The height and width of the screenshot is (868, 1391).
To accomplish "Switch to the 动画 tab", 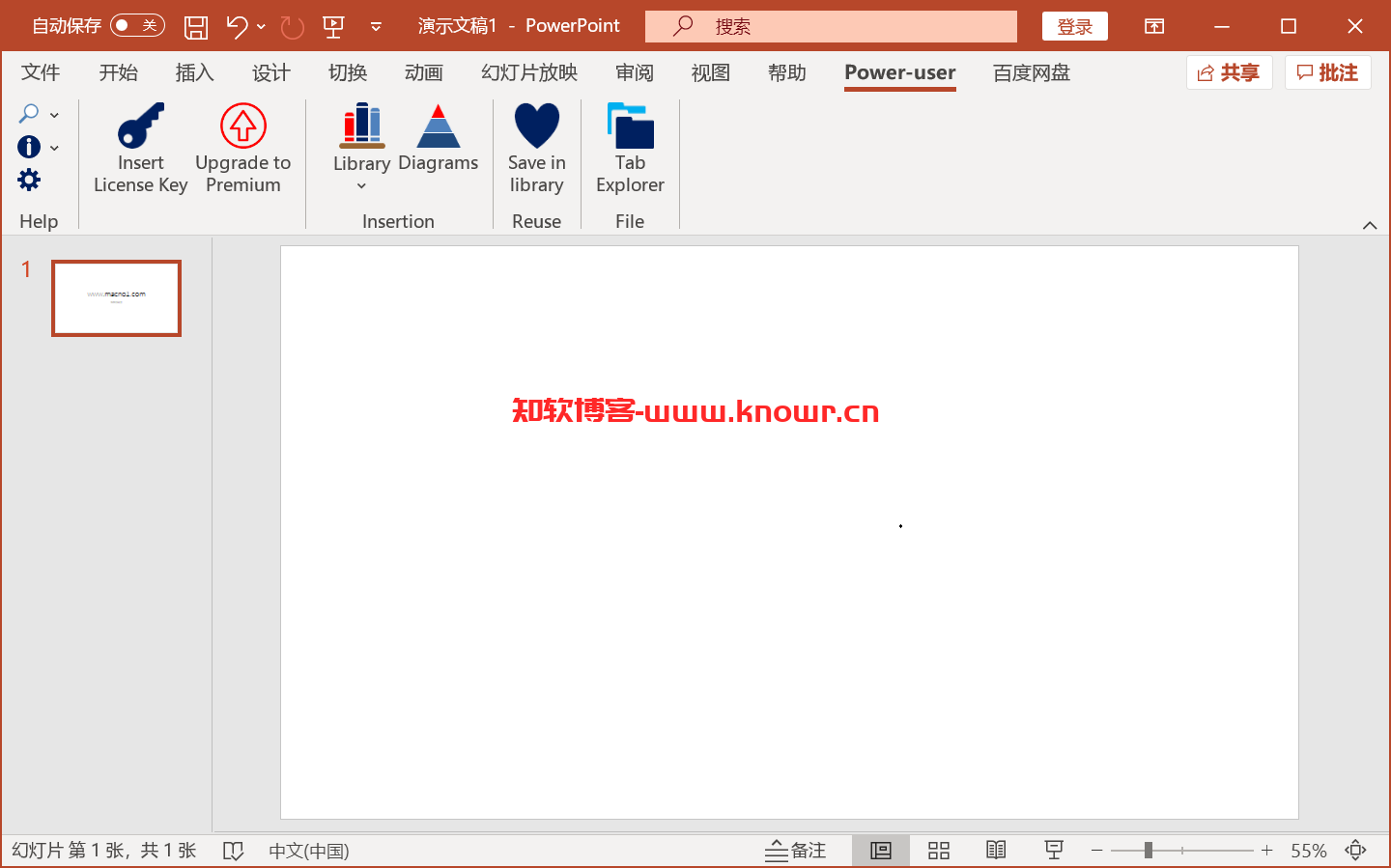I will (424, 72).
